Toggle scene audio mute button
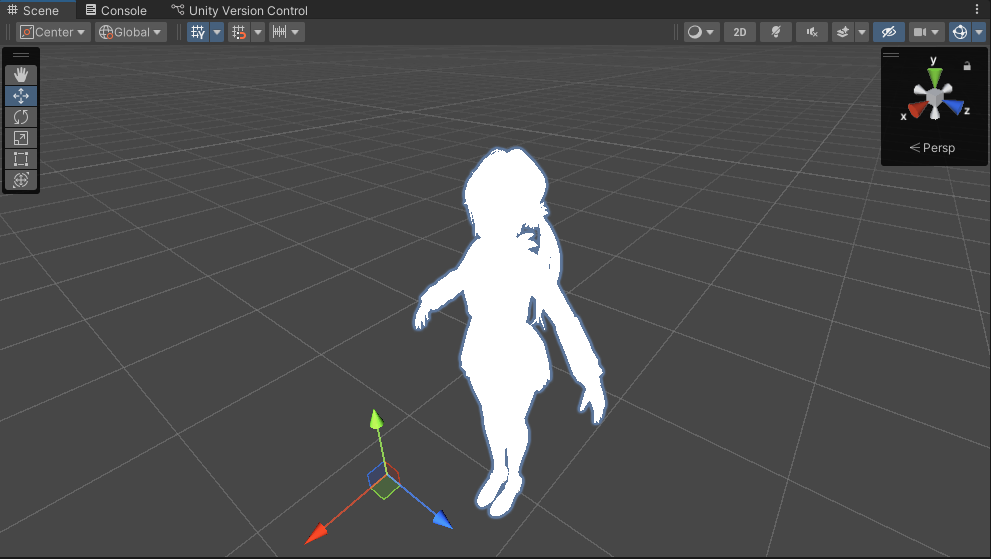Image resolution: width=991 pixels, height=559 pixels. pyautogui.click(x=812, y=32)
